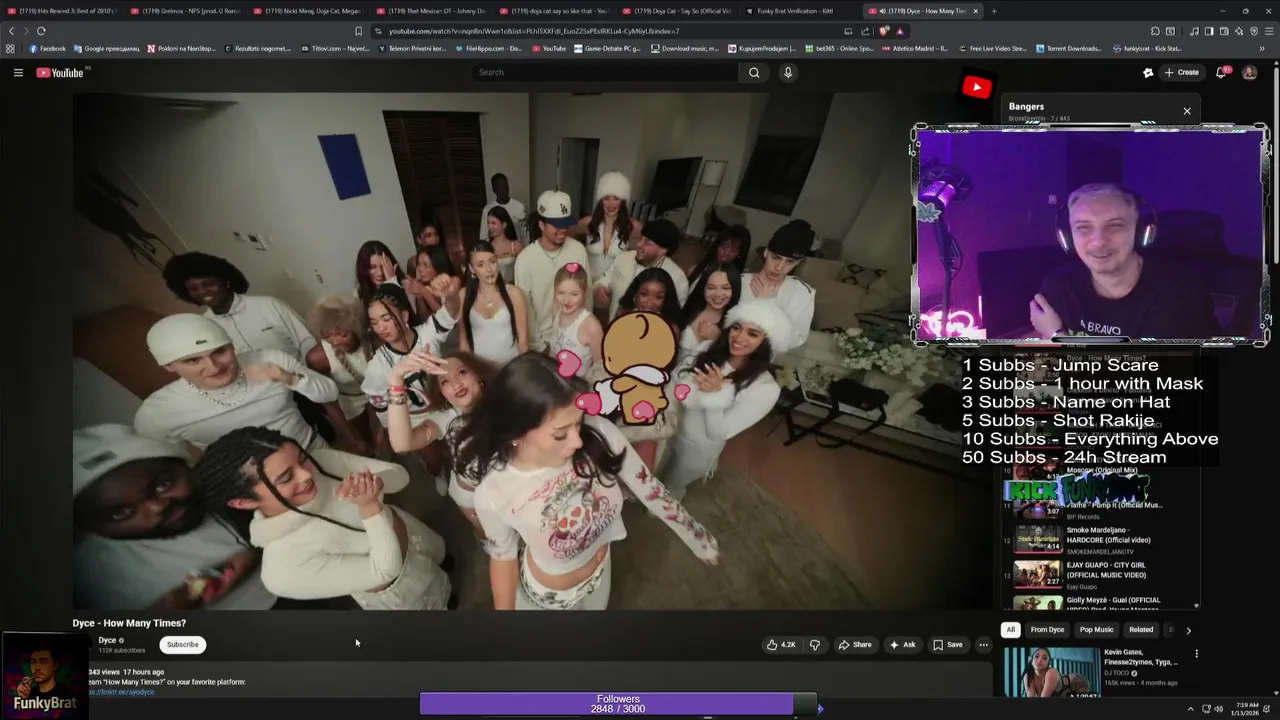Open the YouTube bookmark in bookmarks bar
This screenshot has height=720, width=1280.
[x=548, y=48]
